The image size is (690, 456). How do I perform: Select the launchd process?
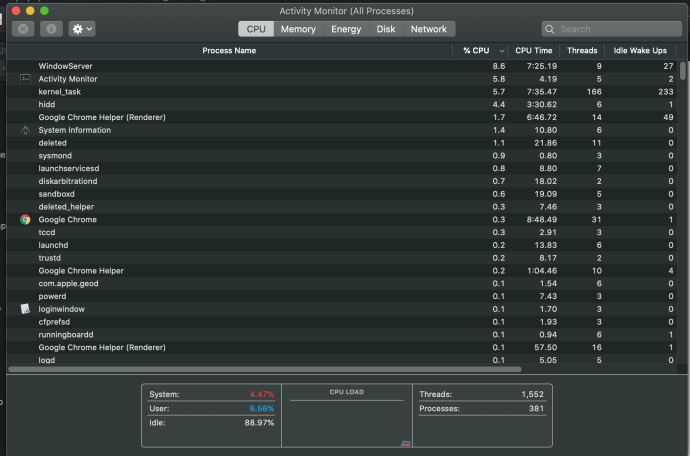[x=342, y=245]
